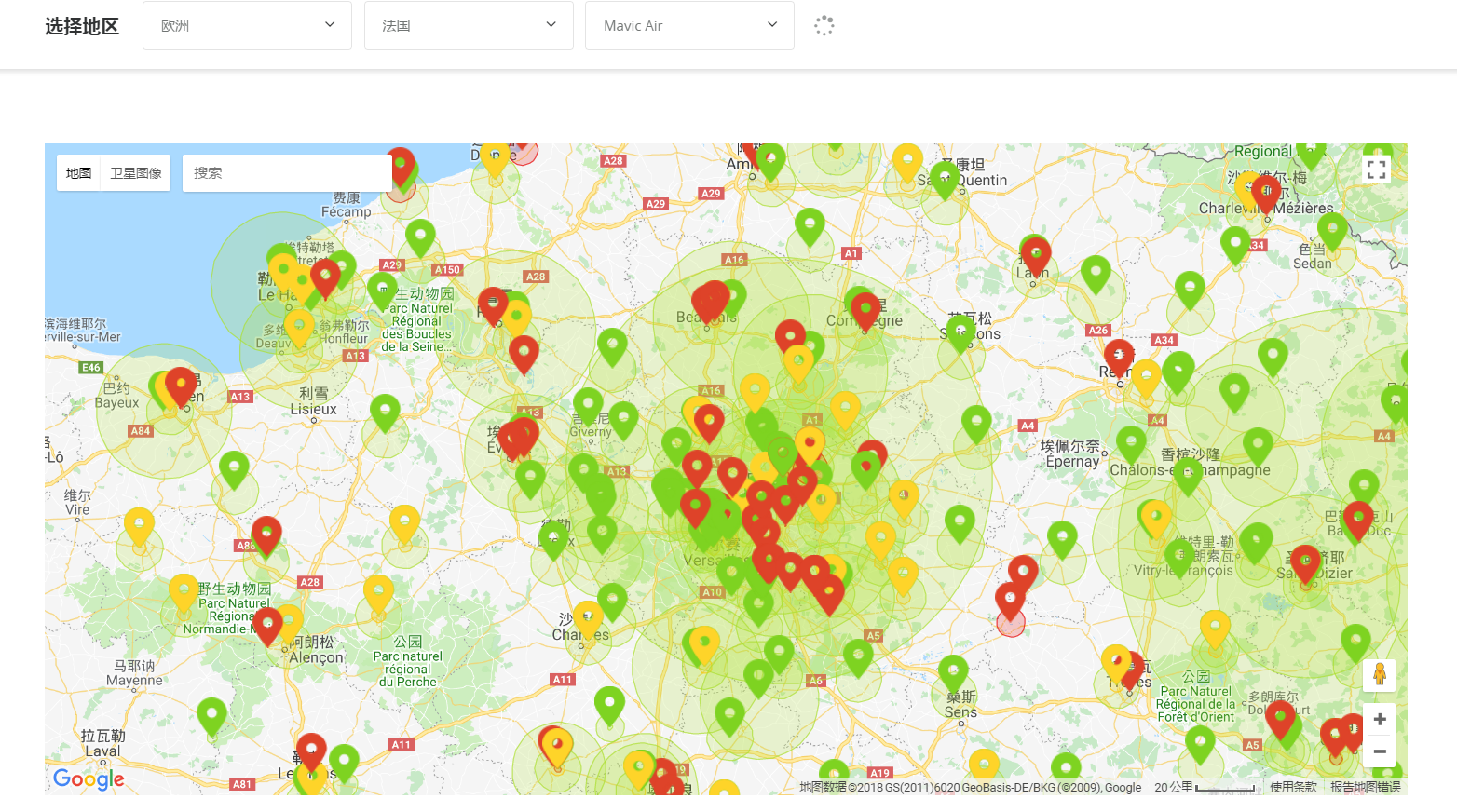
Task: Open the Google logo link
Action: 89,778
